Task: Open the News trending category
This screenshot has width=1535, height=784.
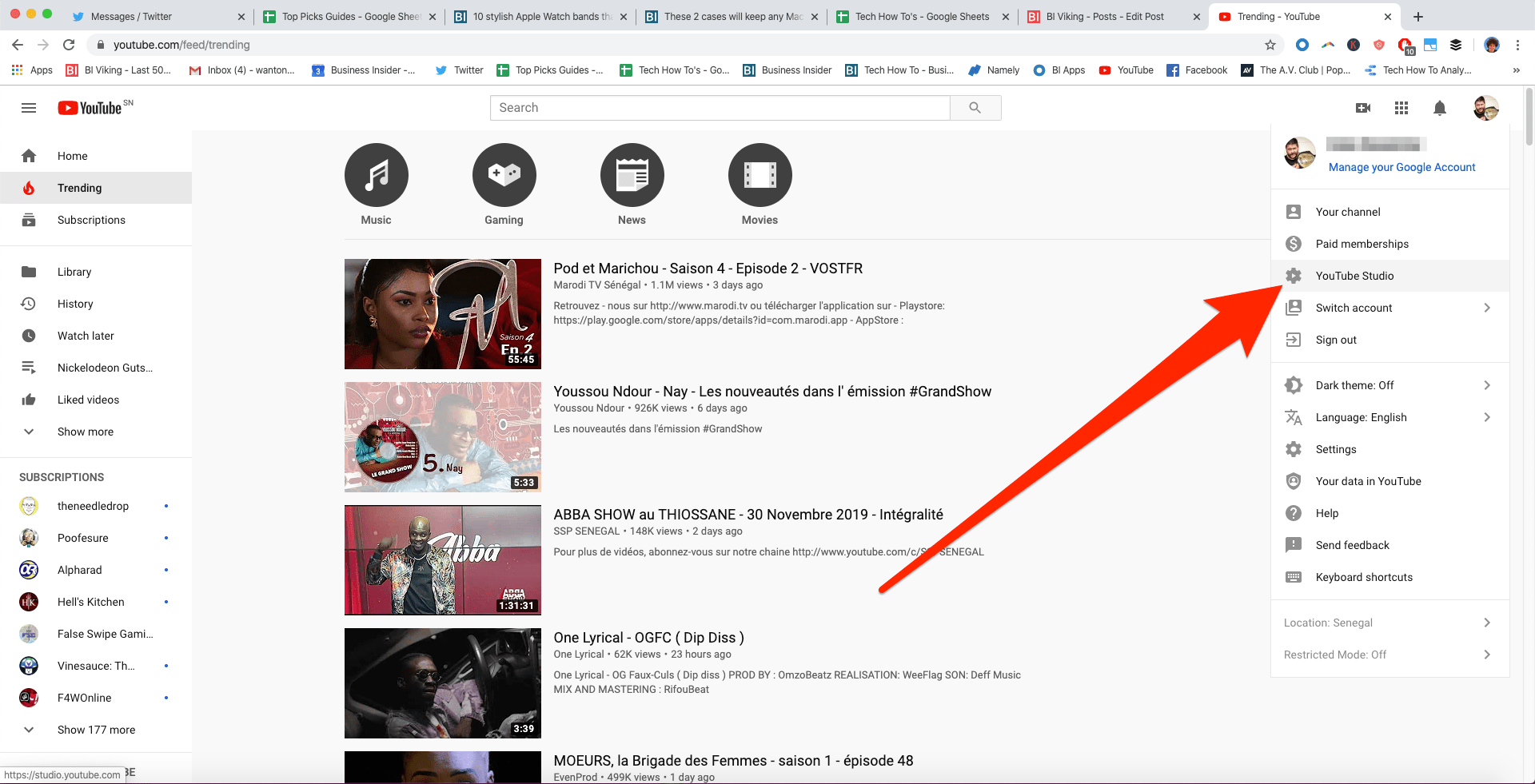Action: (x=632, y=174)
